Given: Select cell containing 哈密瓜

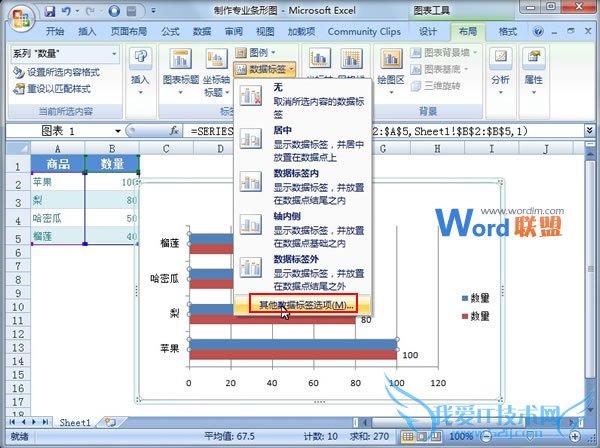Looking at the screenshot, I should click(x=58, y=218).
